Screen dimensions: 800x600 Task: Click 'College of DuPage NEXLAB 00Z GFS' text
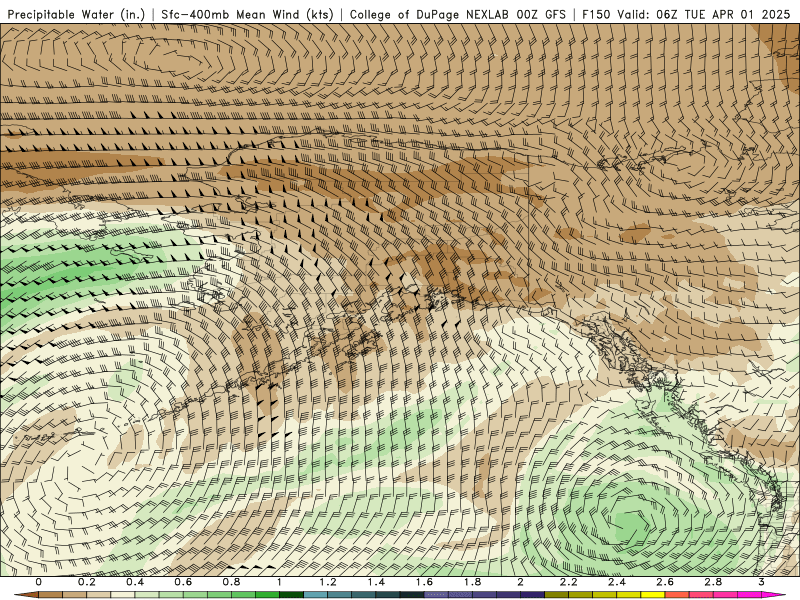458,14
